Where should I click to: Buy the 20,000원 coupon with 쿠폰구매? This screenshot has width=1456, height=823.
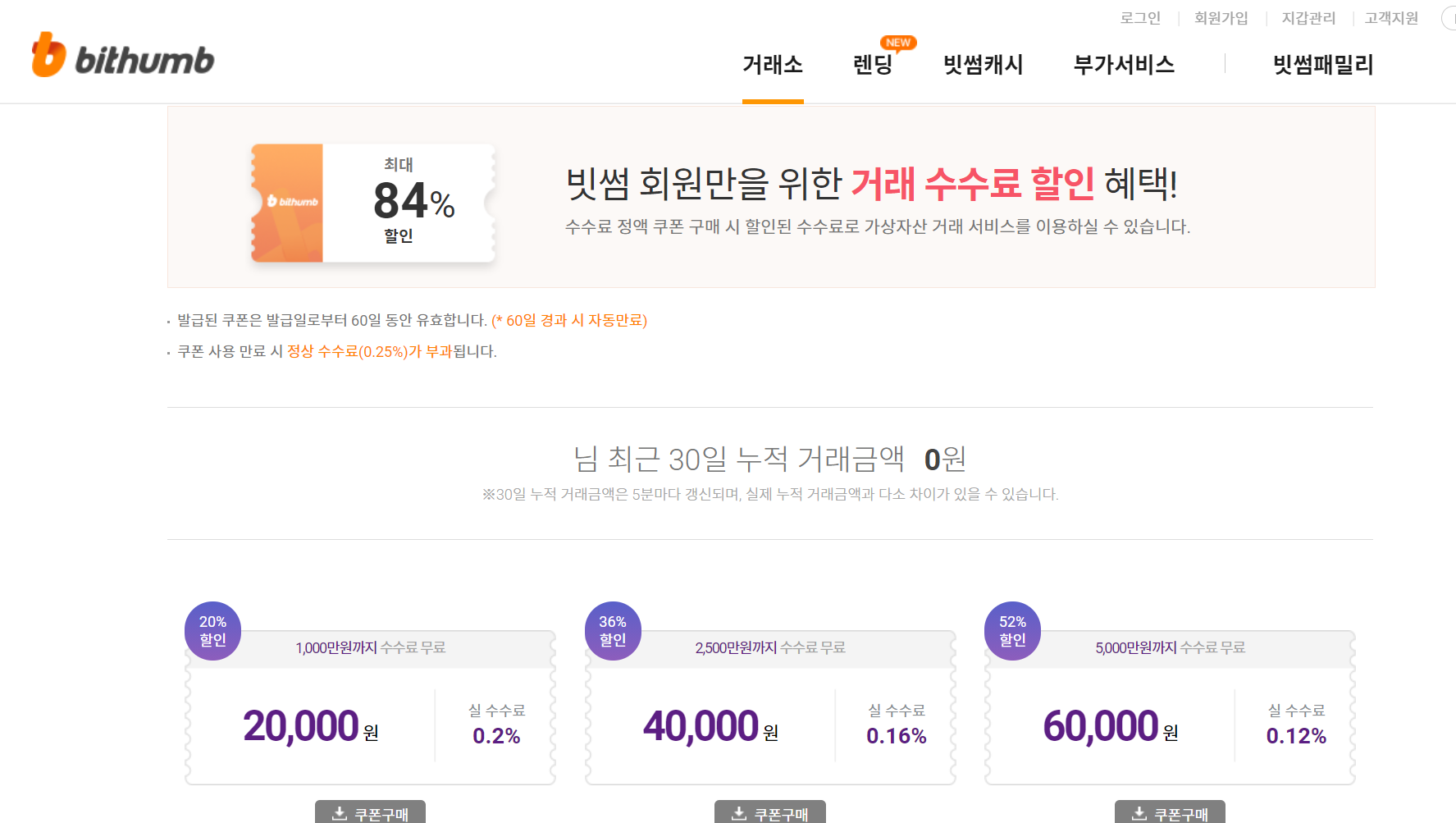(370, 812)
